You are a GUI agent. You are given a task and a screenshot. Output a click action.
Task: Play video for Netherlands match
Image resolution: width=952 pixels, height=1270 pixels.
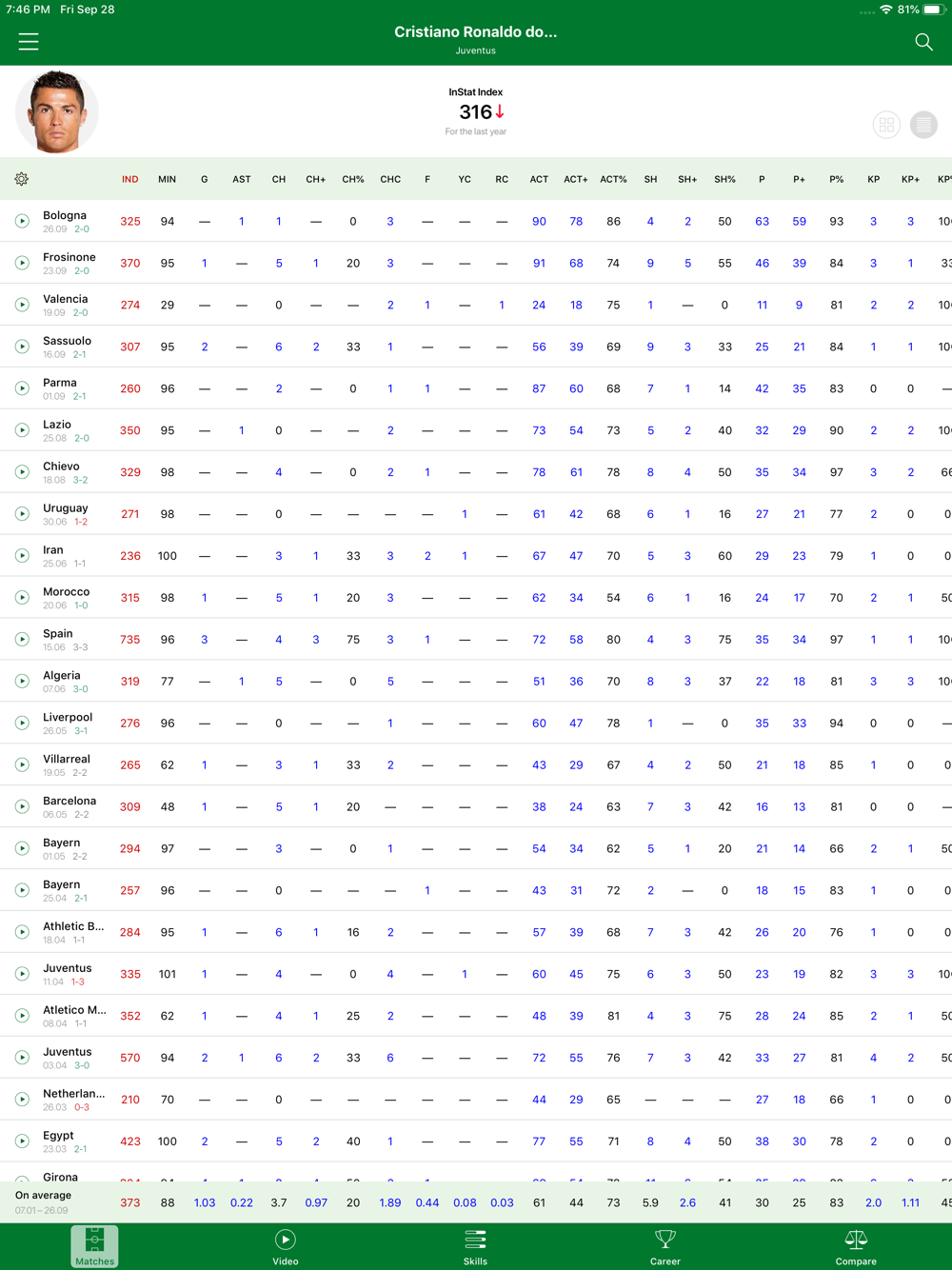tap(22, 1100)
